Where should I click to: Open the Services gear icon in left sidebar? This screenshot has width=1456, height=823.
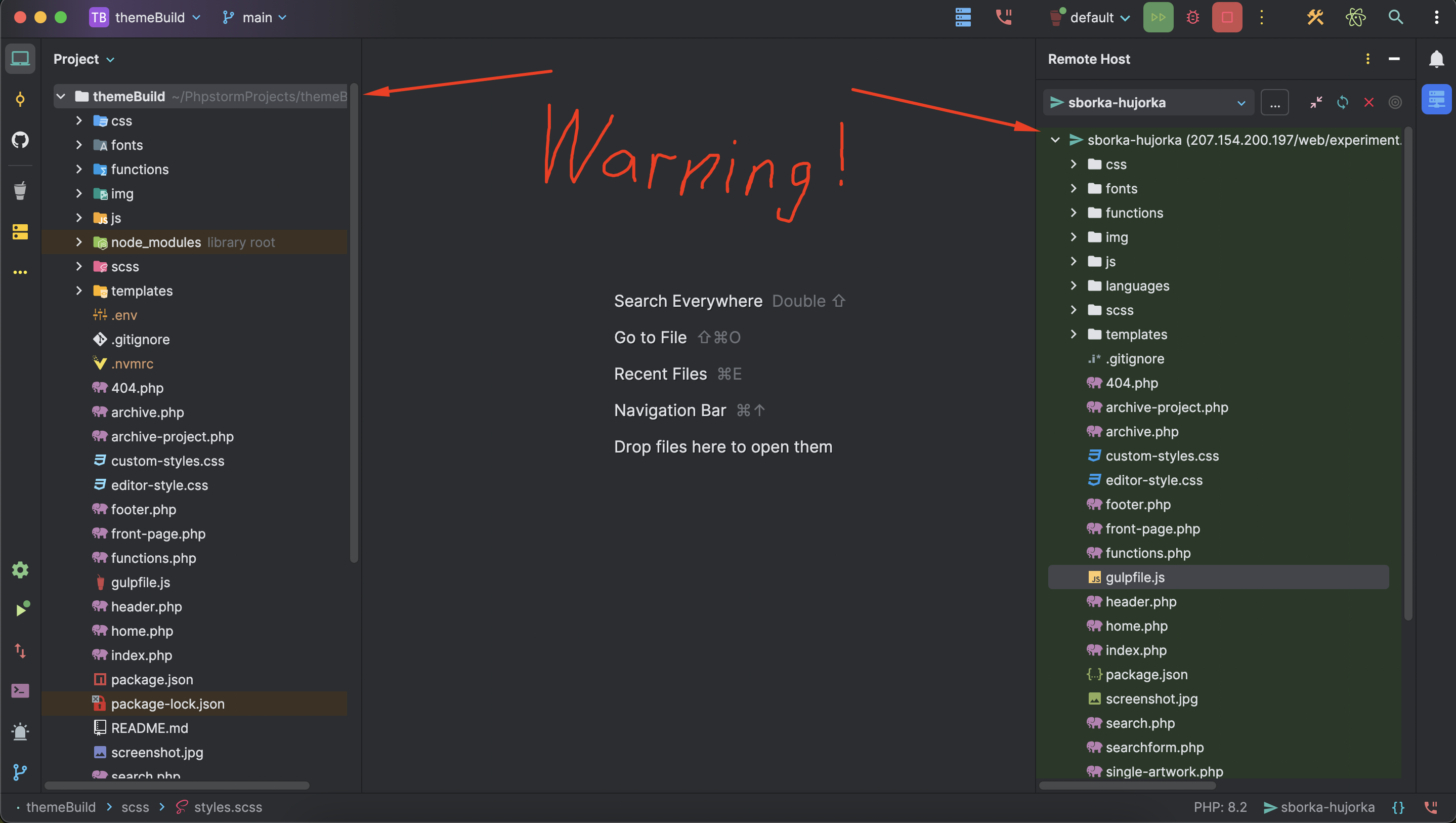(20, 569)
